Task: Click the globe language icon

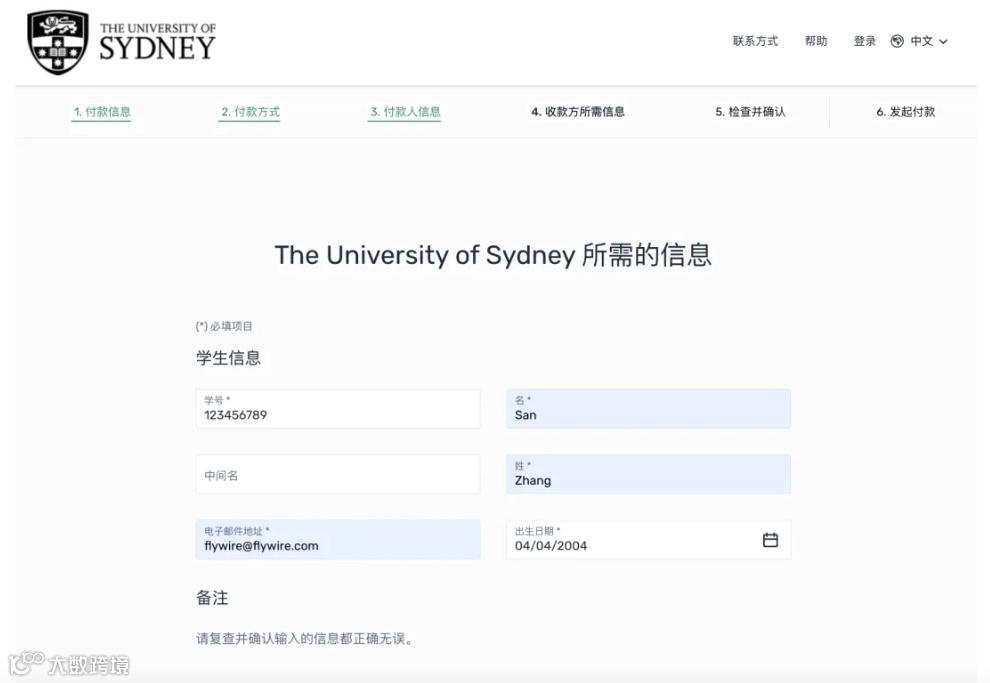Action: [897, 41]
